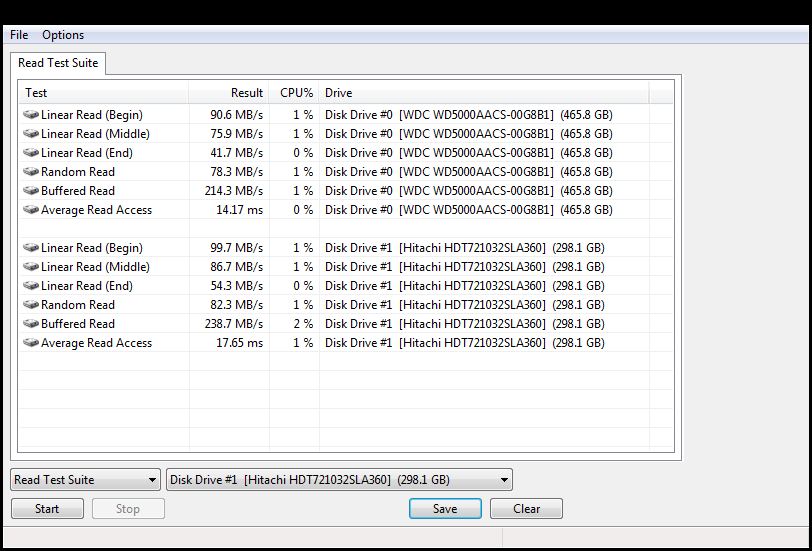This screenshot has height=551, width=812.
Task: Click disk icon on 17.65 ms Average Read Access
Action: click(30, 343)
